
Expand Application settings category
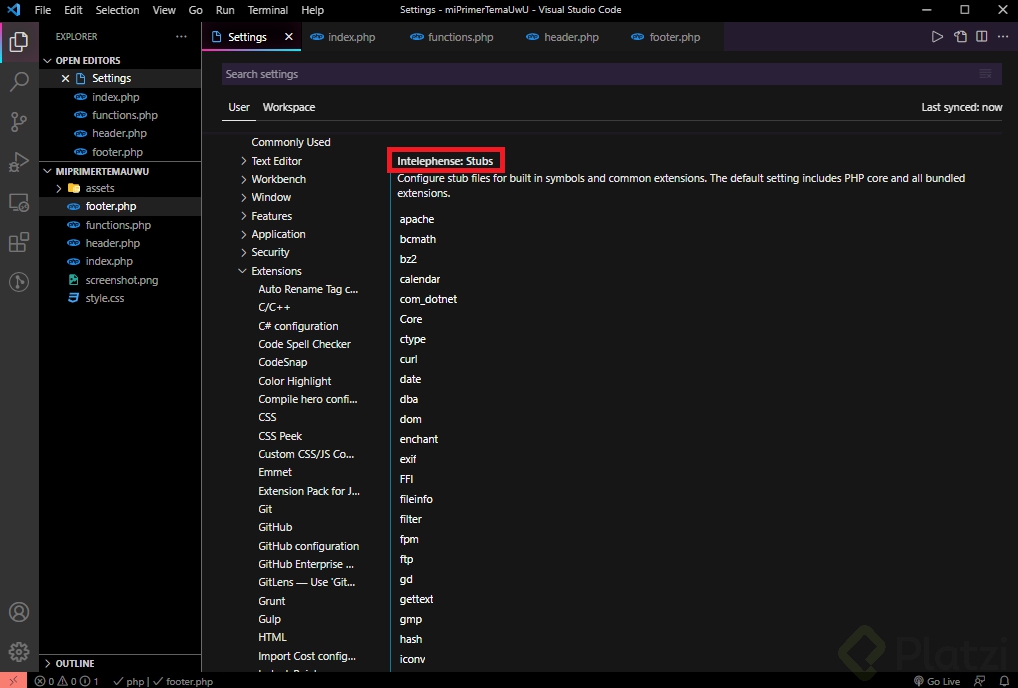point(243,234)
